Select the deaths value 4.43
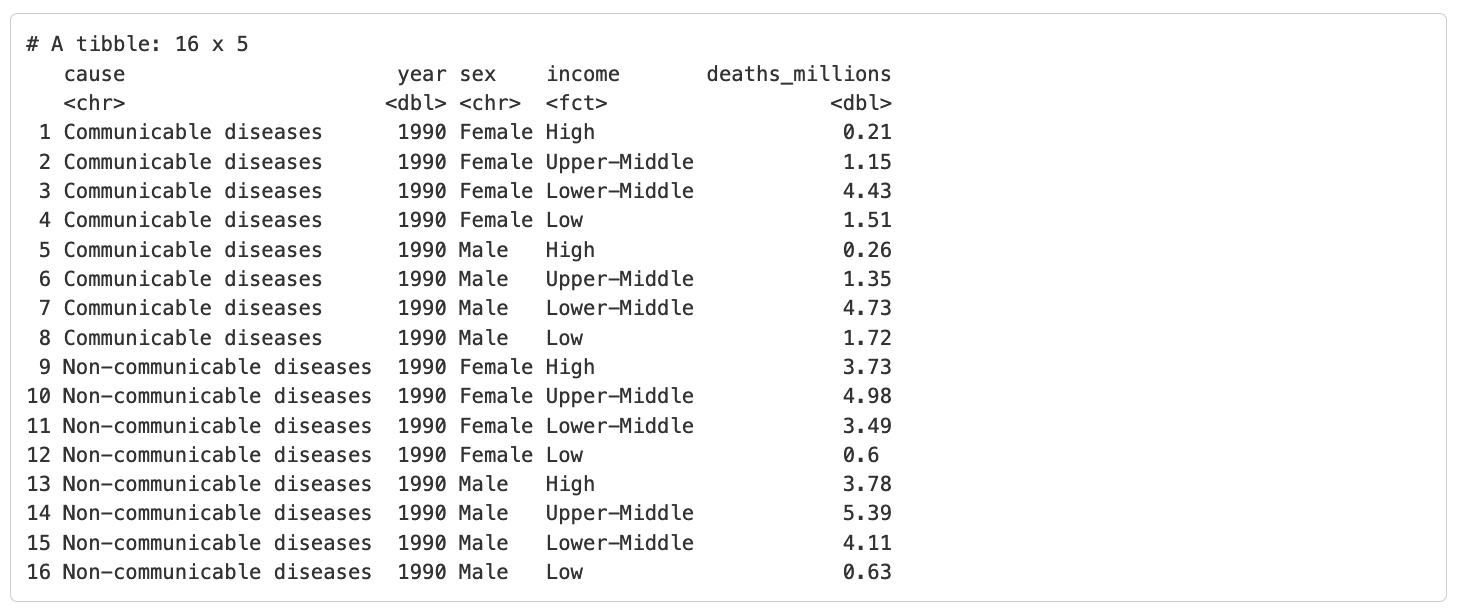This screenshot has width=1458, height=612. pyautogui.click(x=866, y=191)
